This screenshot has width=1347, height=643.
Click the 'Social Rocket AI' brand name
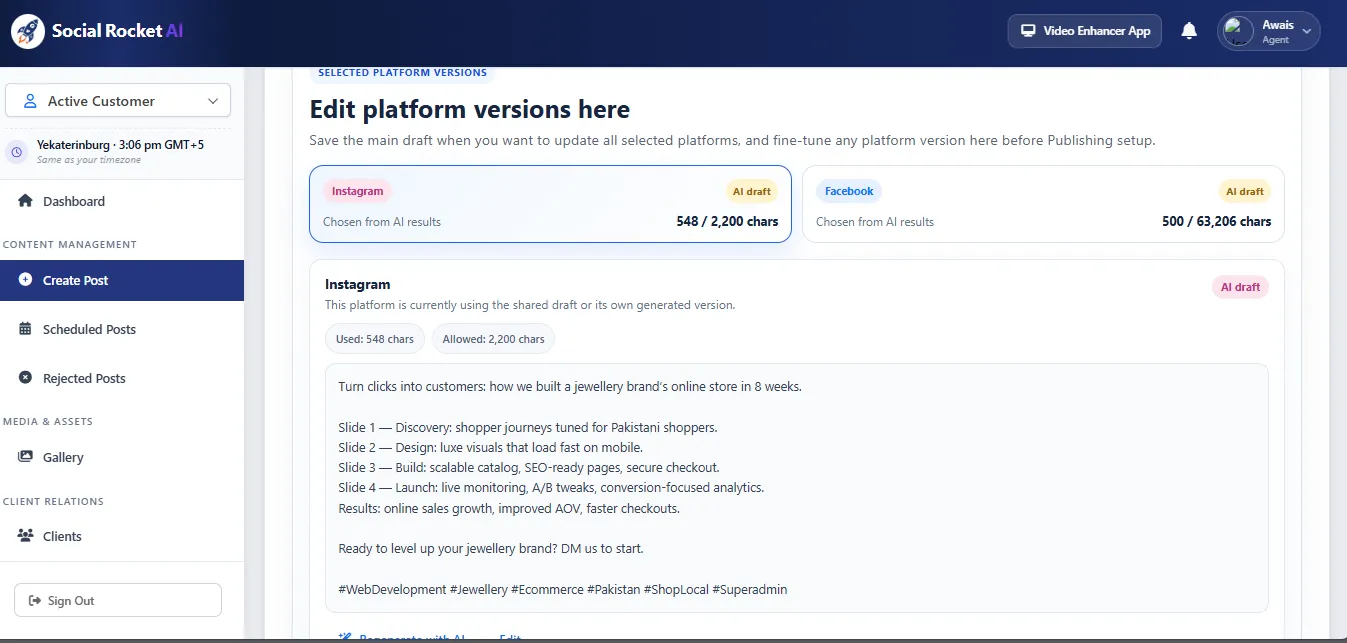(x=117, y=31)
